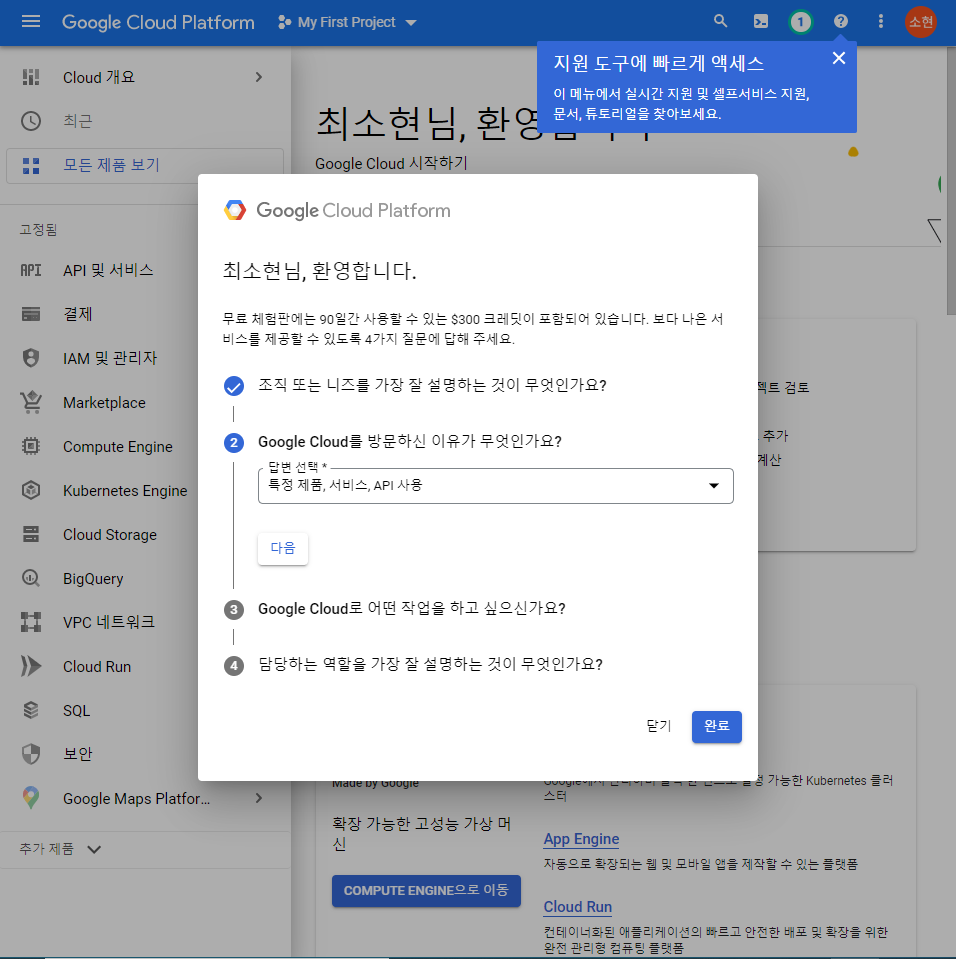Expand the 추가 제품 section
This screenshot has width=956, height=959.
tap(60, 849)
